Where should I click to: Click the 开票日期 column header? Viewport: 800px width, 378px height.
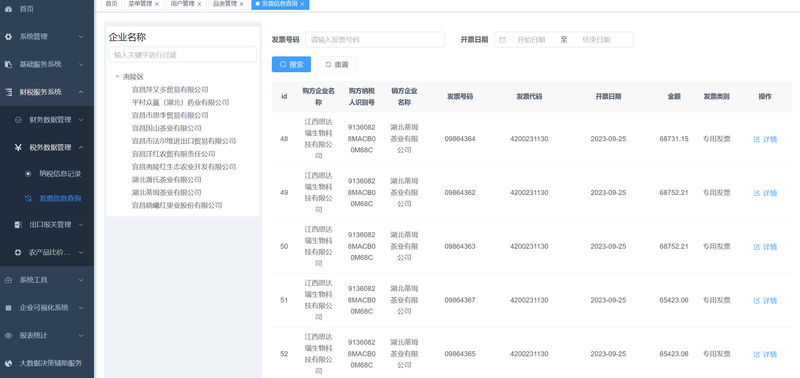608,96
